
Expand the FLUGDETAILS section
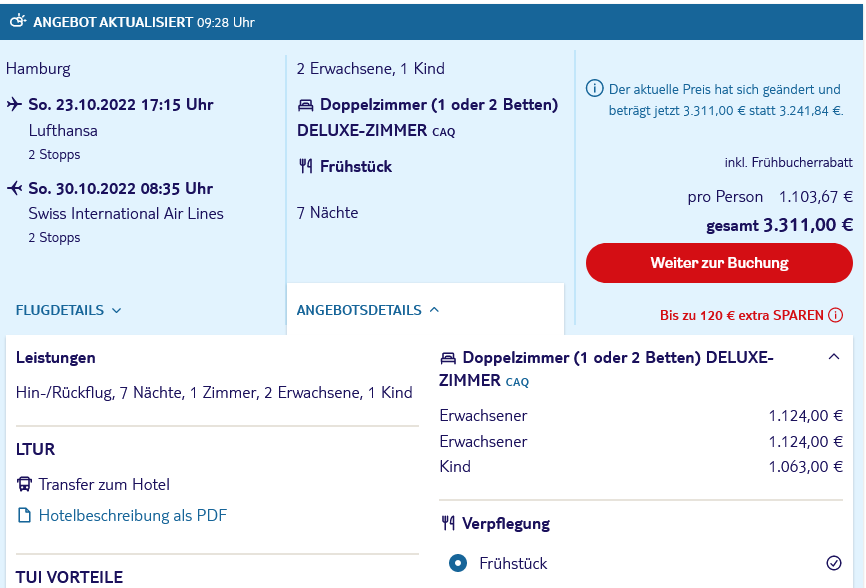[68, 310]
